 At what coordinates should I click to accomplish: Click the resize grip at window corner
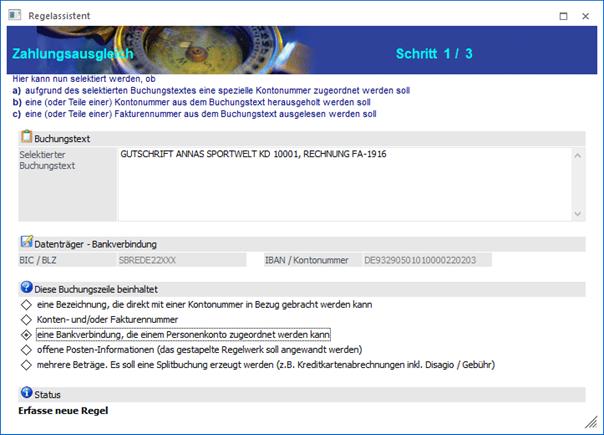591,422
